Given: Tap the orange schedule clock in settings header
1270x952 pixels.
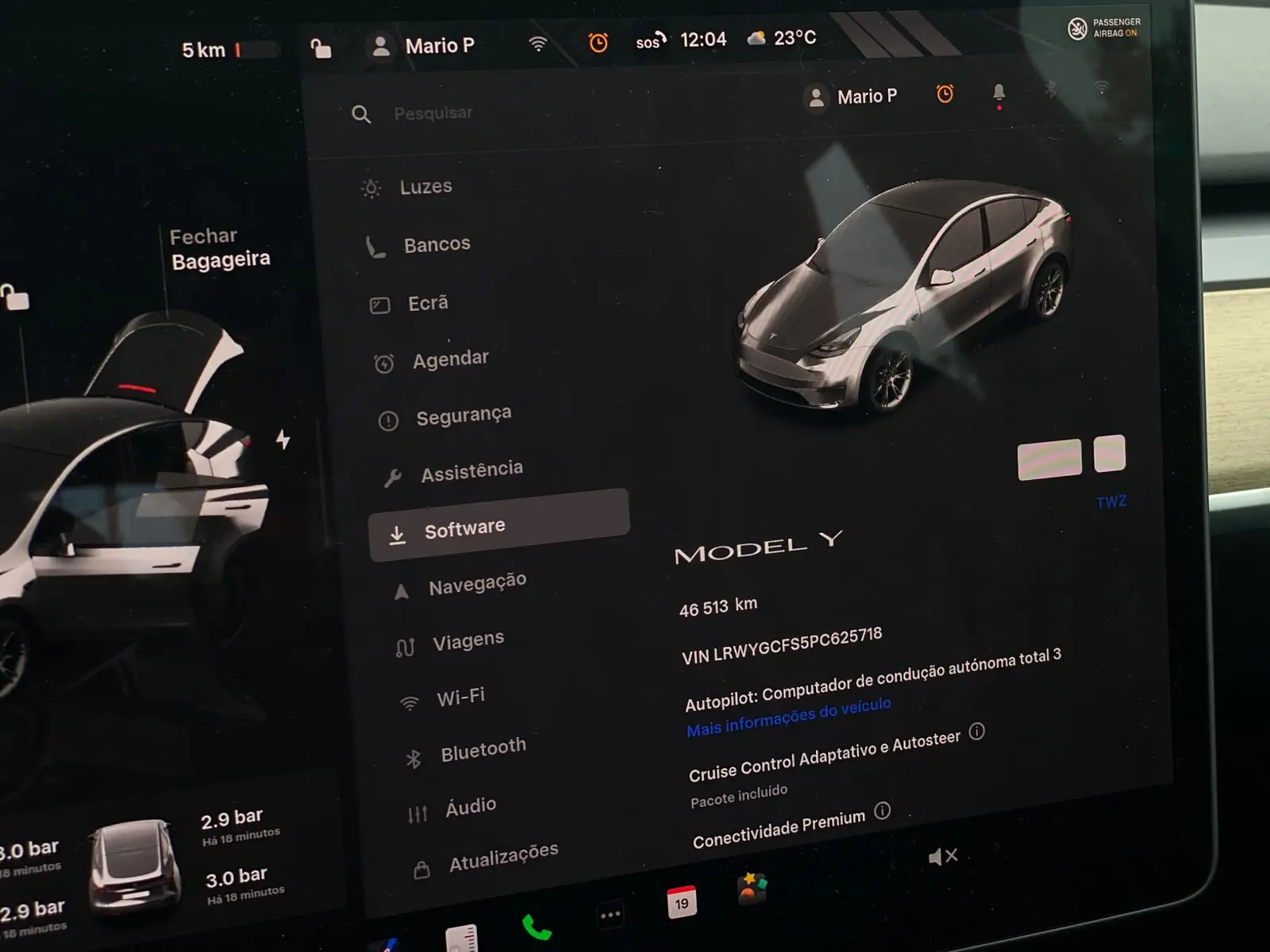Looking at the screenshot, I should tap(945, 94).
